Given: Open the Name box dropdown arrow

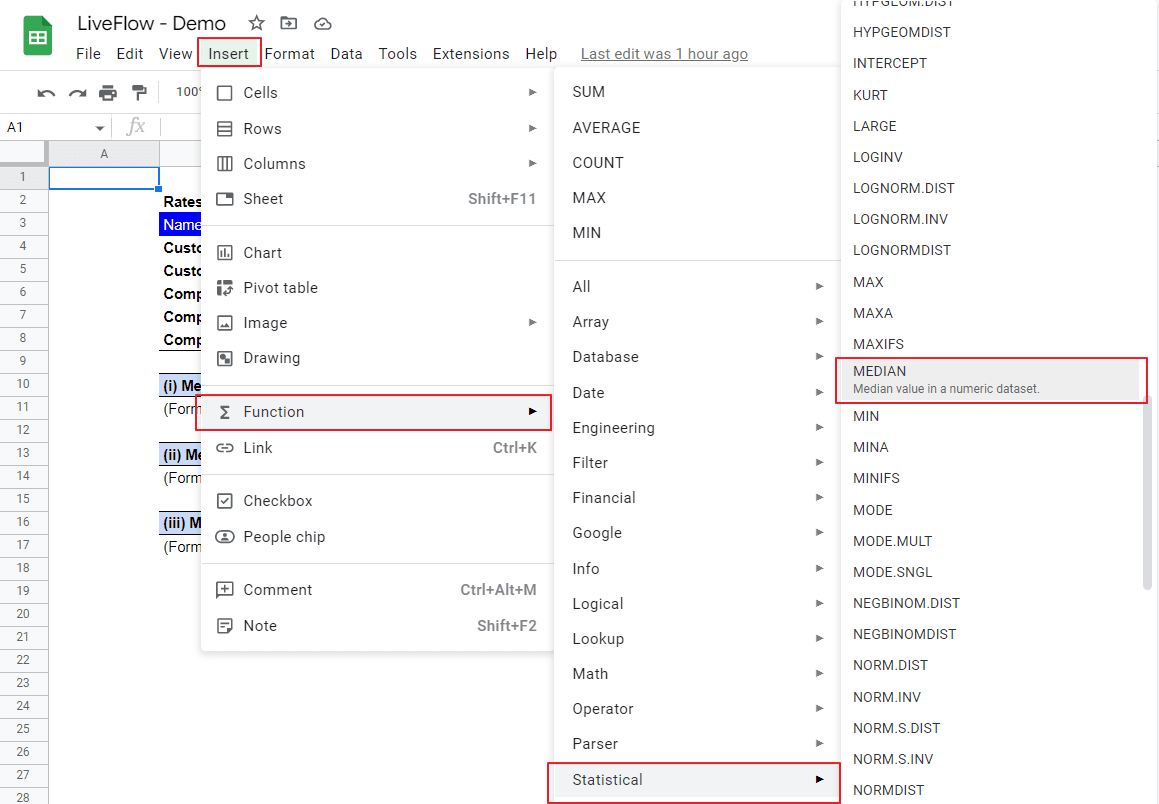Looking at the screenshot, I should pos(100,128).
